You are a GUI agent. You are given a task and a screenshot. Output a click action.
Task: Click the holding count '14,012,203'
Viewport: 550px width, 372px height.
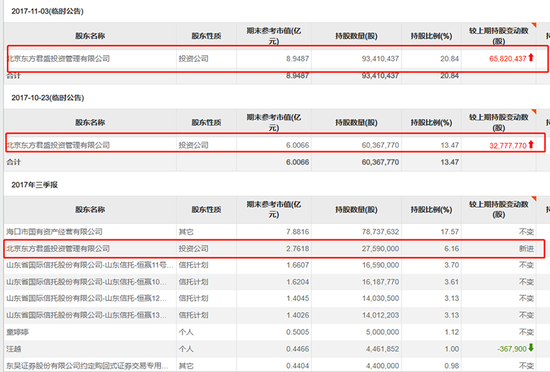[x=380, y=315]
